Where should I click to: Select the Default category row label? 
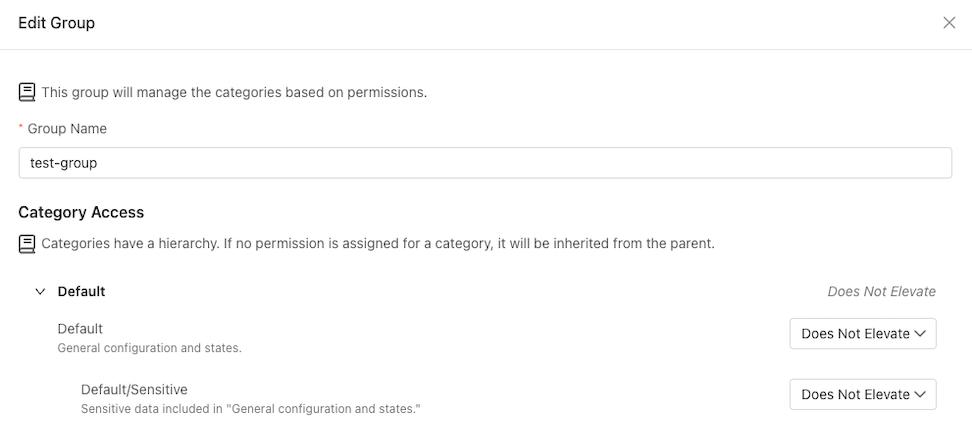pyautogui.click(x=80, y=328)
